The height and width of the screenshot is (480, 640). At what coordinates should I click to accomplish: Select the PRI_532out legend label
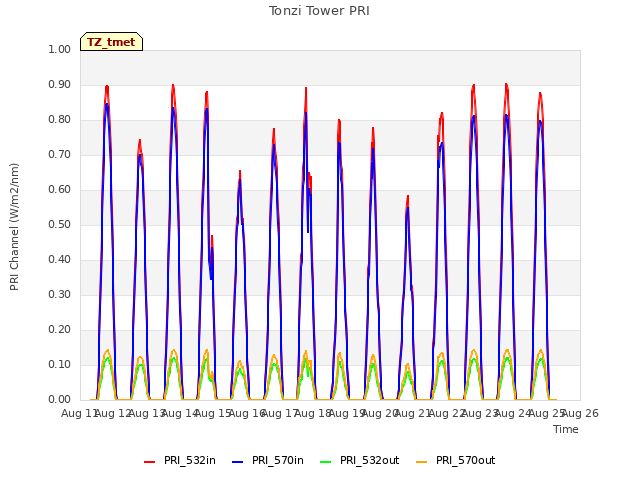click(x=370, y=460)
